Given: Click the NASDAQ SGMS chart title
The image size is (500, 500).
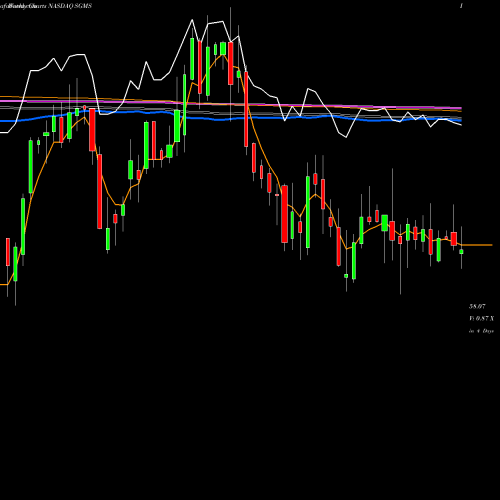Looking at the screenshot, I should pyautogui.click(x=70, y=6).
